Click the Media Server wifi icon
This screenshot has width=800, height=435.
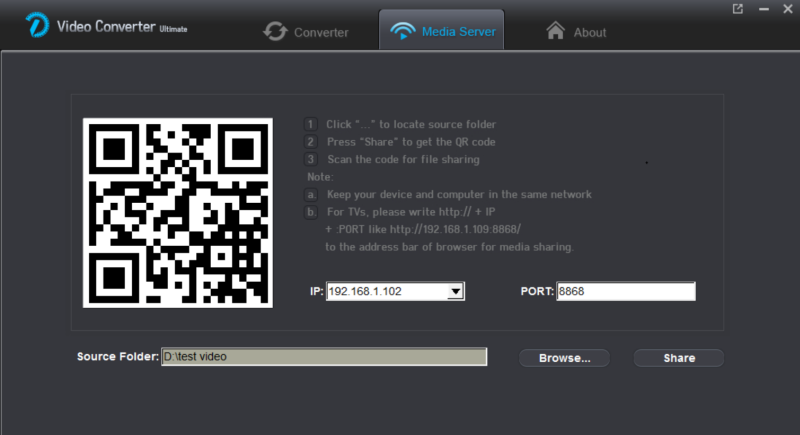403,31
